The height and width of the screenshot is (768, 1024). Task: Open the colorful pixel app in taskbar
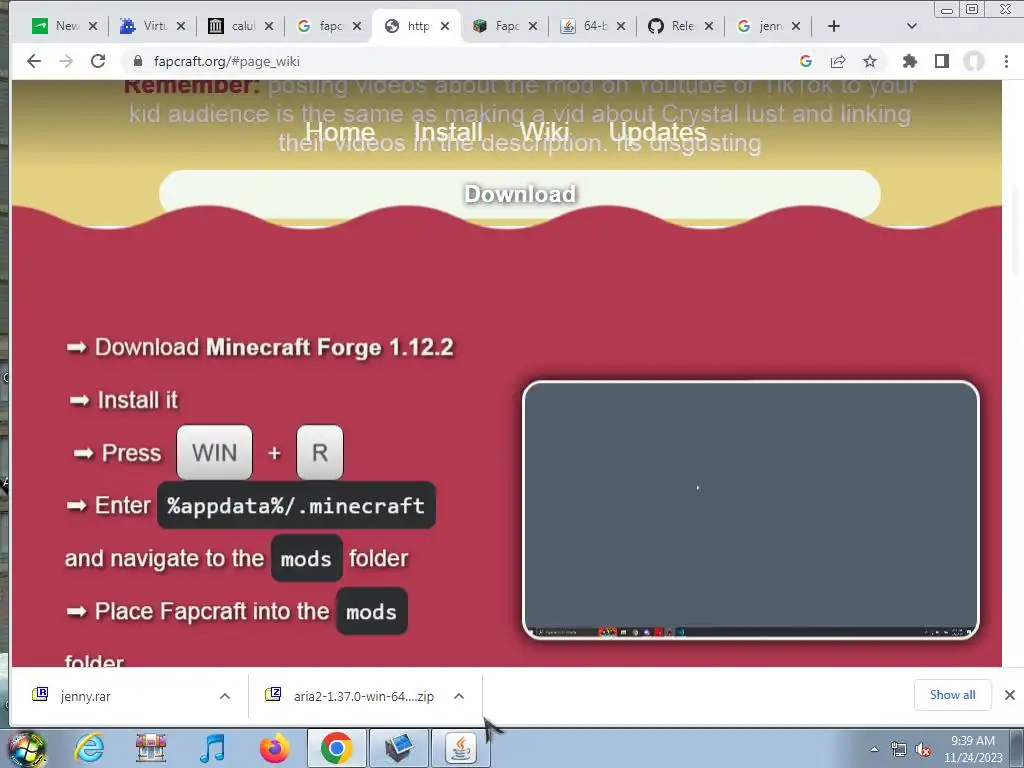[x=151, y=748]
